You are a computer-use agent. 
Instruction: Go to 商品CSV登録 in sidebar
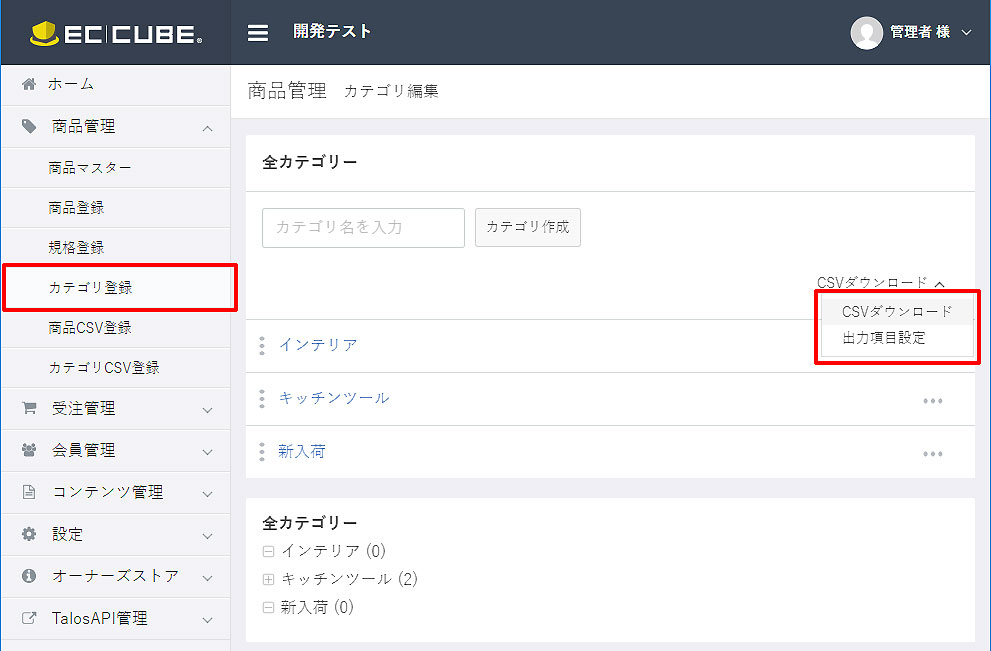pos(90,328)
